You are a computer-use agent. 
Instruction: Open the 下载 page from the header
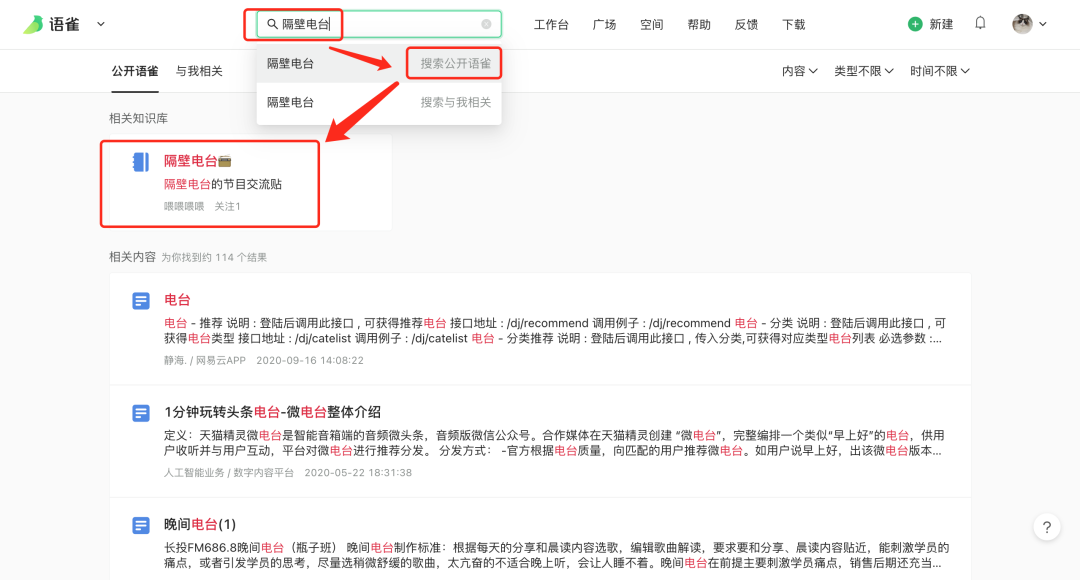click(793, 25)
